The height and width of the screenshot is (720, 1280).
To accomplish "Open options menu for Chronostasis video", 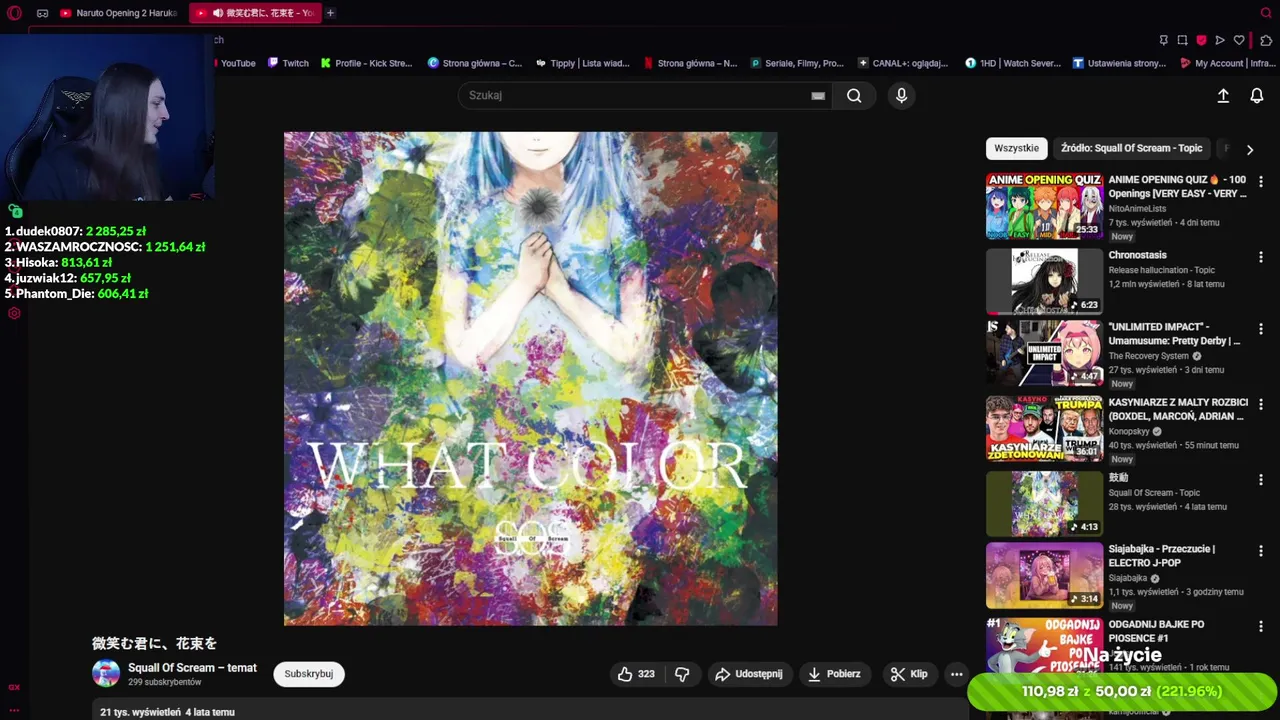I will [1260, 257].
